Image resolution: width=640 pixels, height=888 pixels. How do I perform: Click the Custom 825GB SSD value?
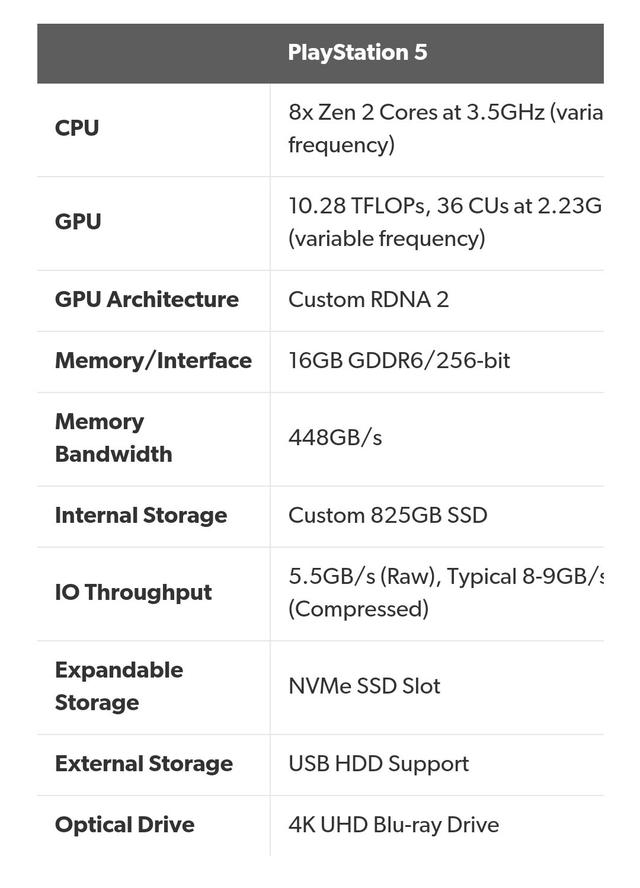[x=388, y=515]
